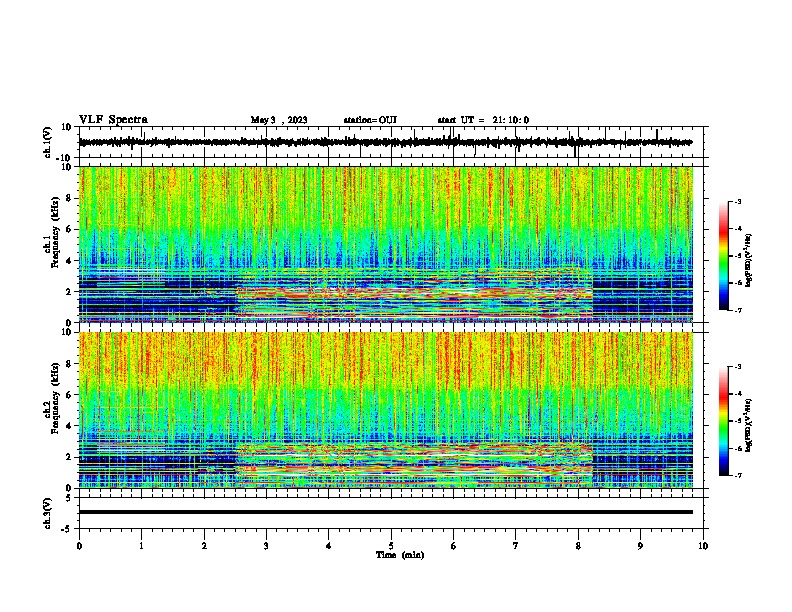
Task: Click the ch.2 "Frequency (kHz)" axis label
Action: click(55, 398)
